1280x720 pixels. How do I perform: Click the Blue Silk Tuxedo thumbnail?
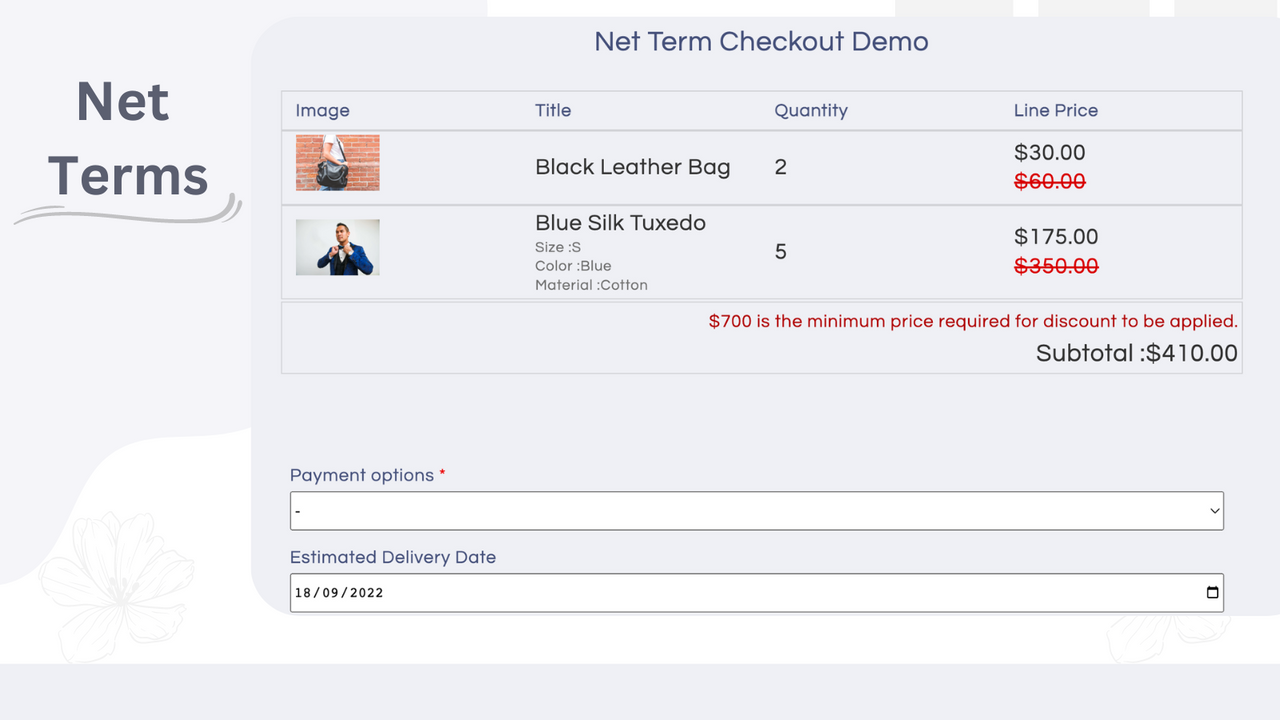(x=337, y=246)
